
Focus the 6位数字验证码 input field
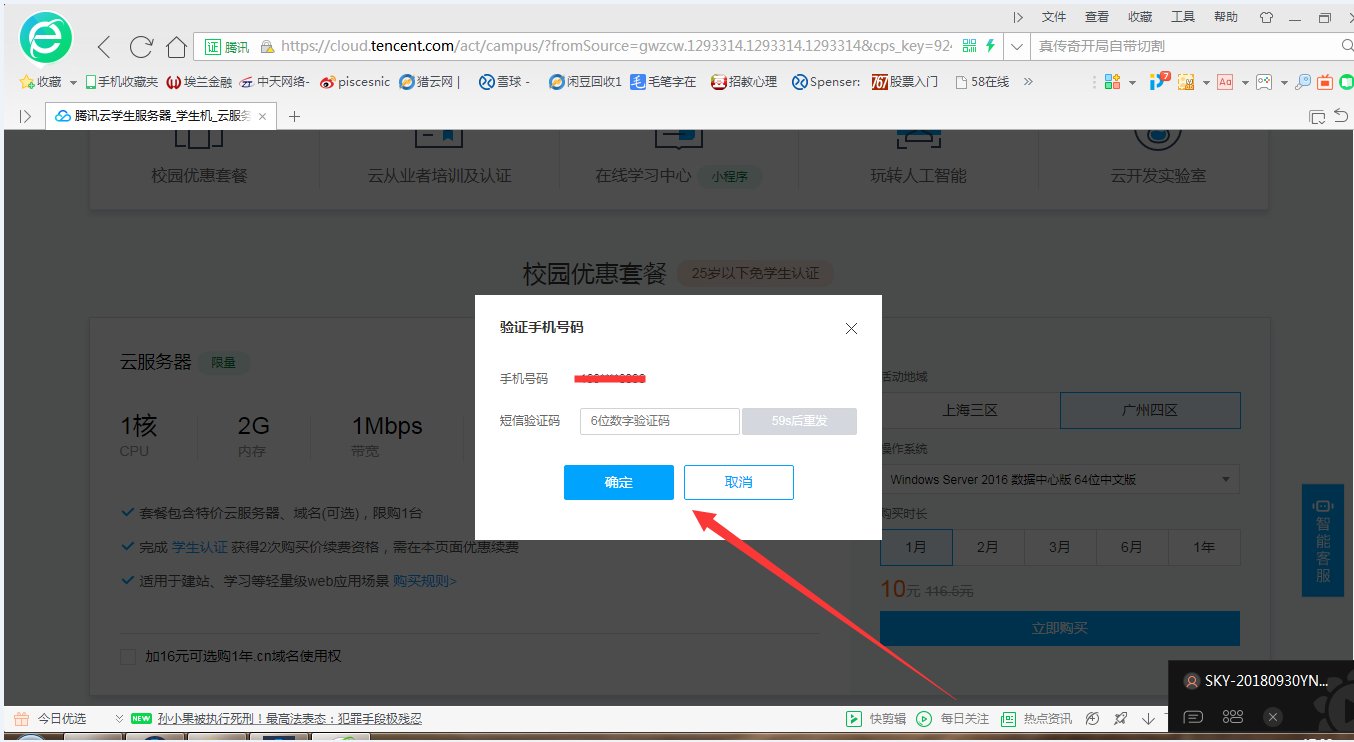(x=660, y=421)
